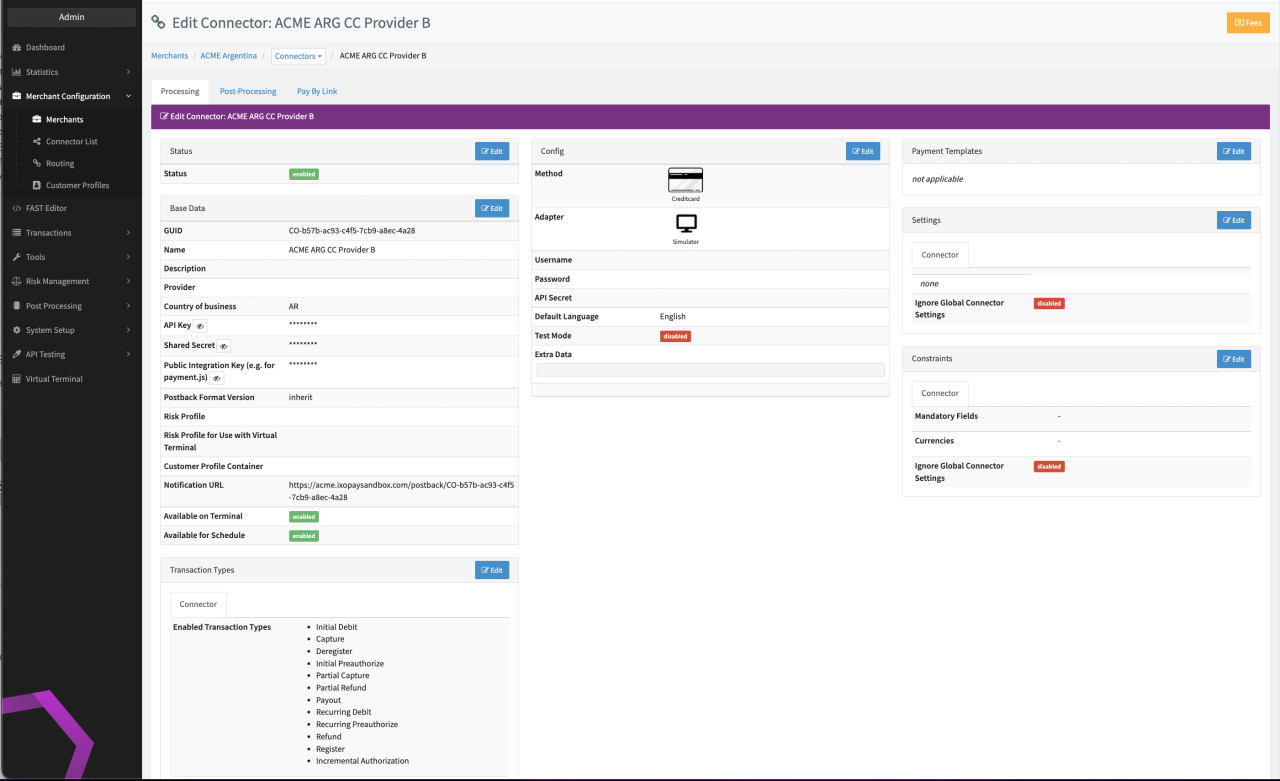Open the FAST Editor sidebar item
1280x781 pixels.
(46, 208)
